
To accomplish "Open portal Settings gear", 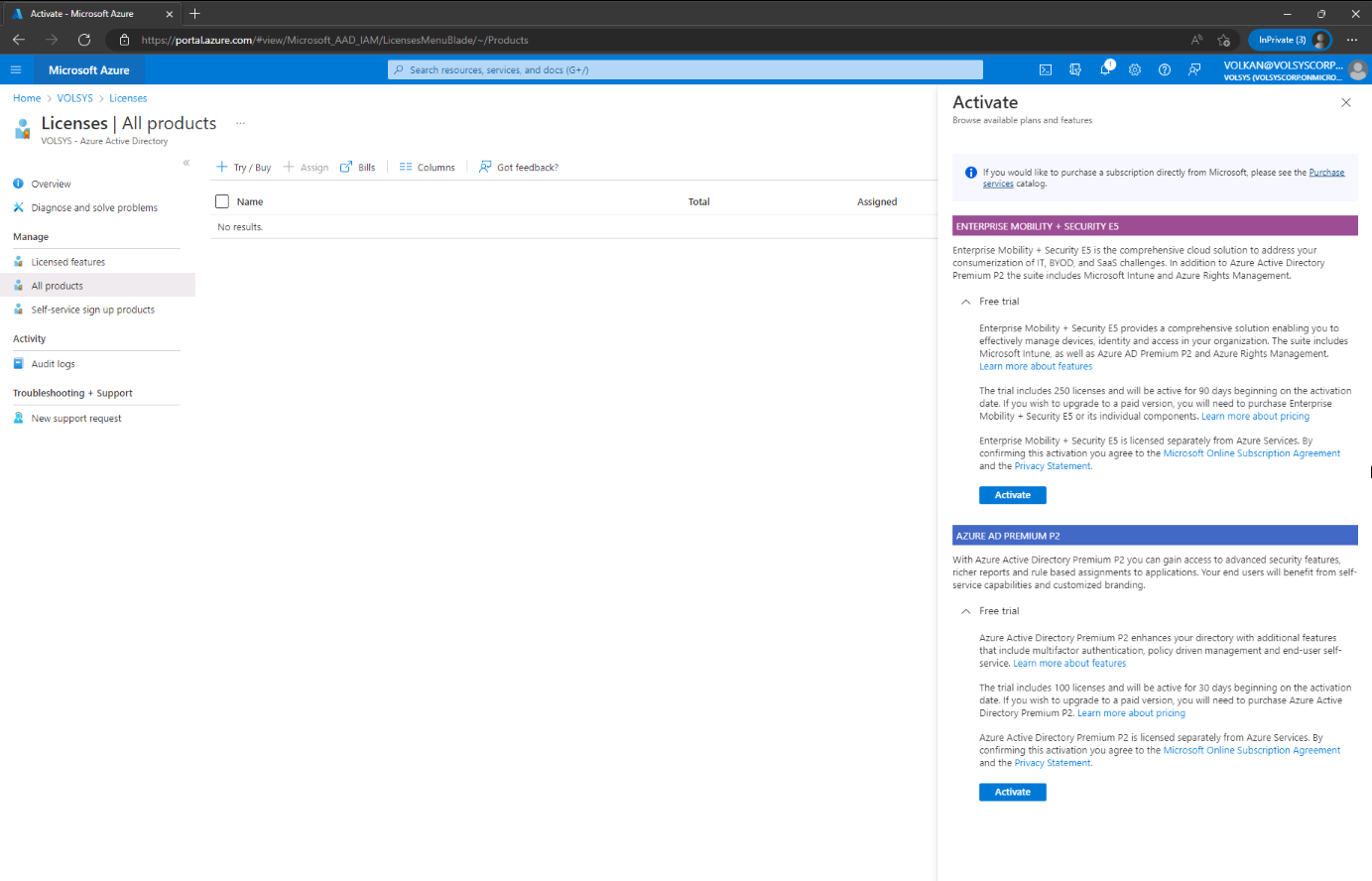I will [x=1135, y=69].
